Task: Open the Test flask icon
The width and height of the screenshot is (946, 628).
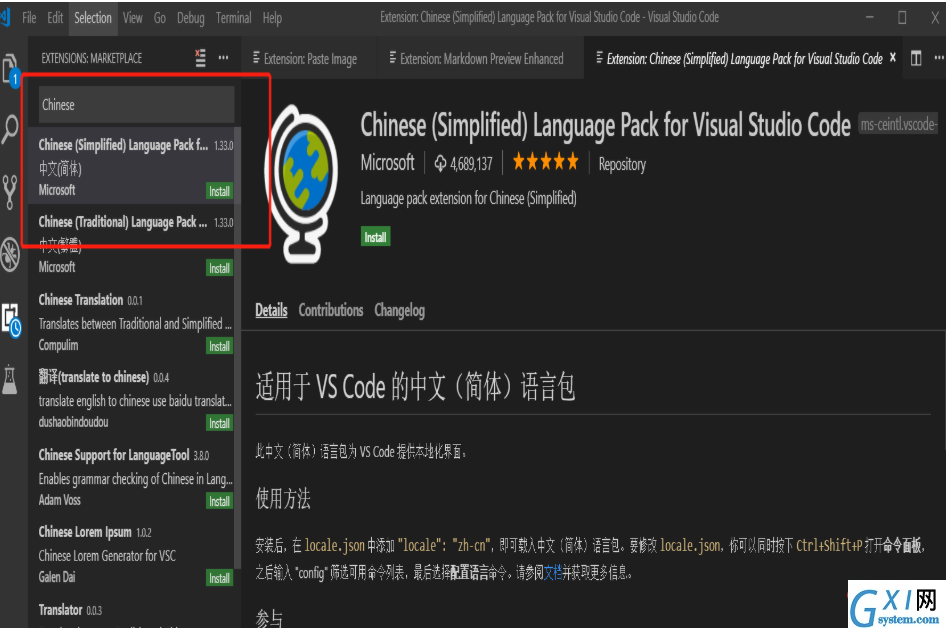Action: coord(10,379)
